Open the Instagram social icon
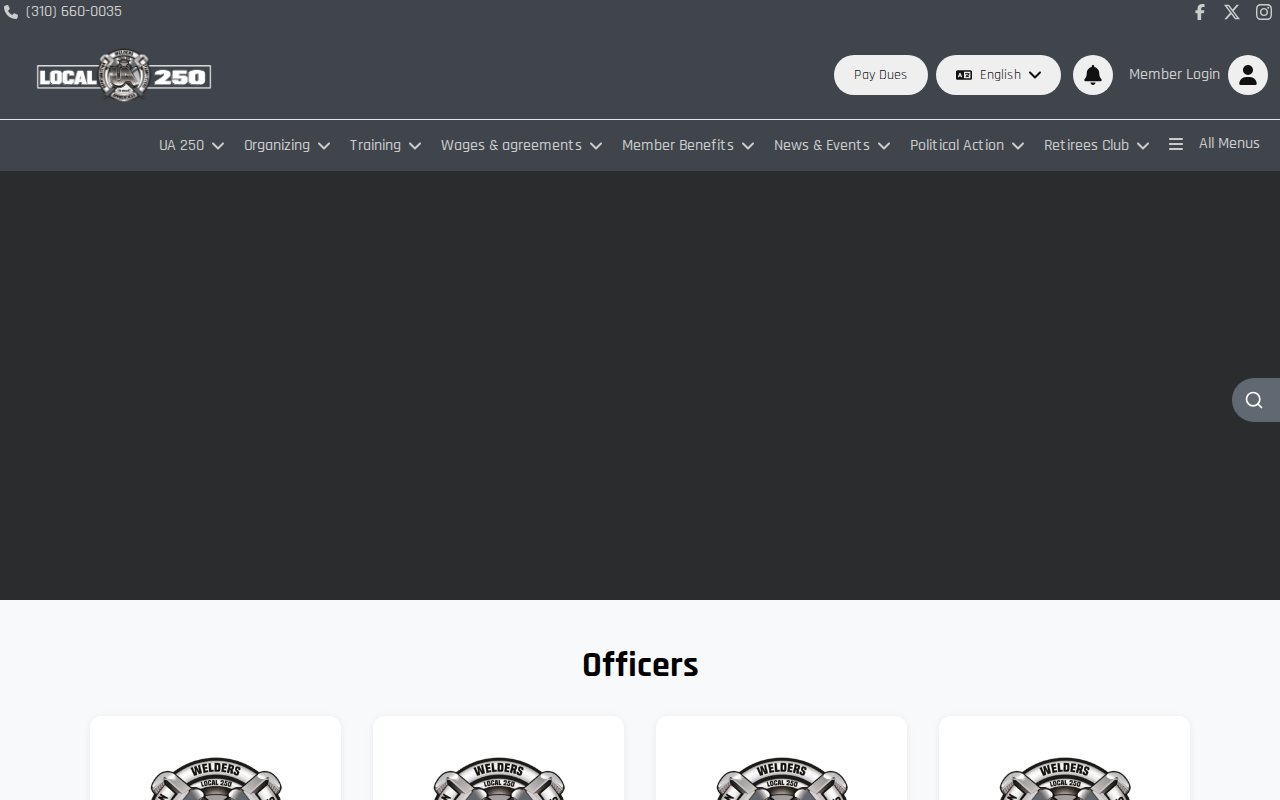The width and height of the screenshot is (1280, 800). (x=1264, y=12)
